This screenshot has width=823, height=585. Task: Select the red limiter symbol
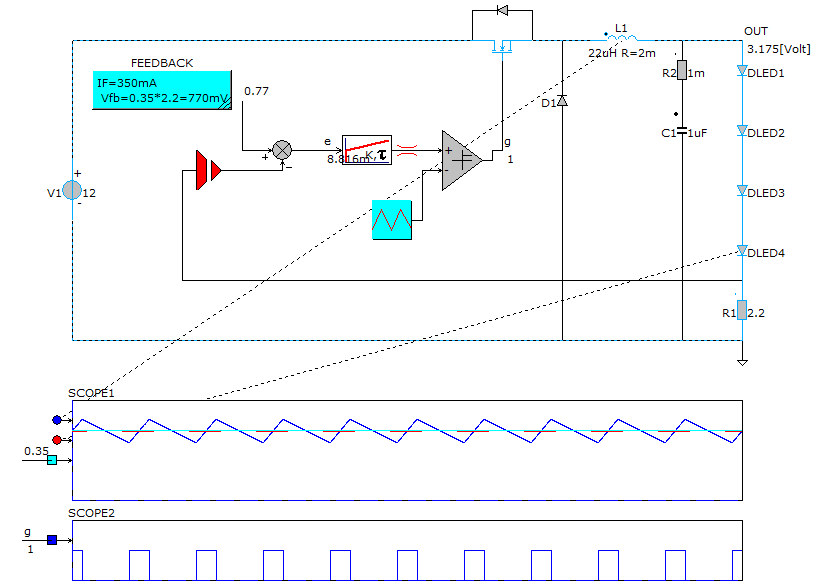coord(407,151)
